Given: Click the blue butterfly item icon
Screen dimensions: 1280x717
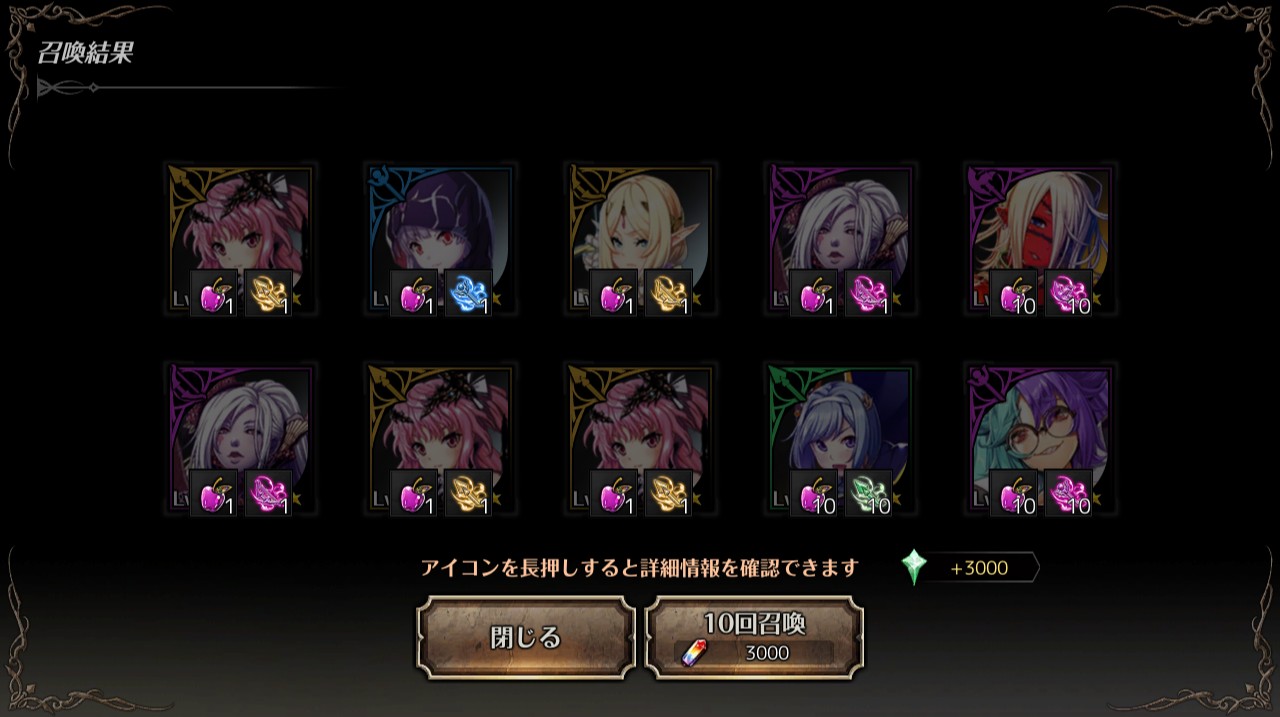Looking at the screenshot, I should (469, 294).
